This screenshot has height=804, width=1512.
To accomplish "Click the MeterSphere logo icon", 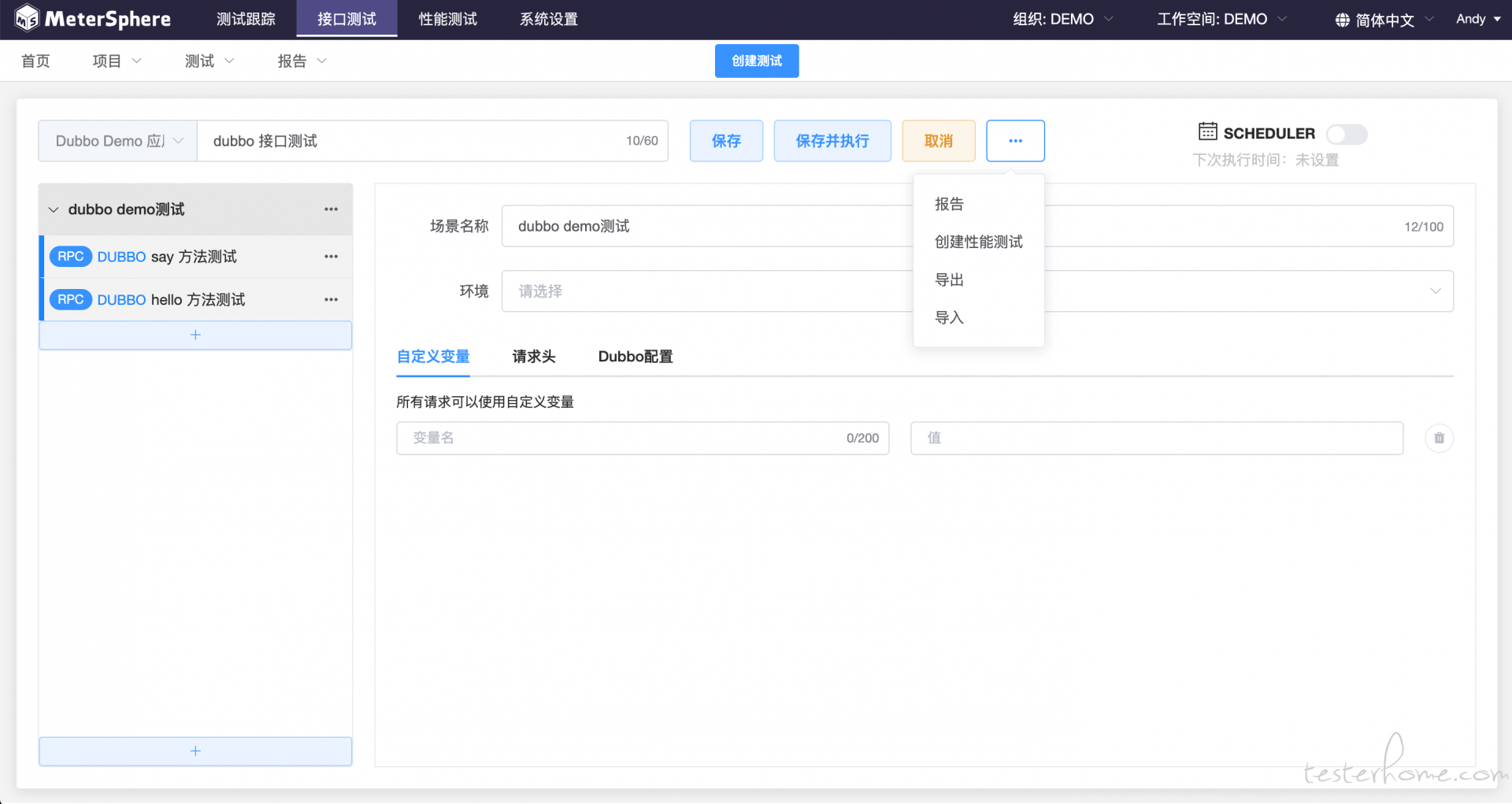I will pos(27,18).
